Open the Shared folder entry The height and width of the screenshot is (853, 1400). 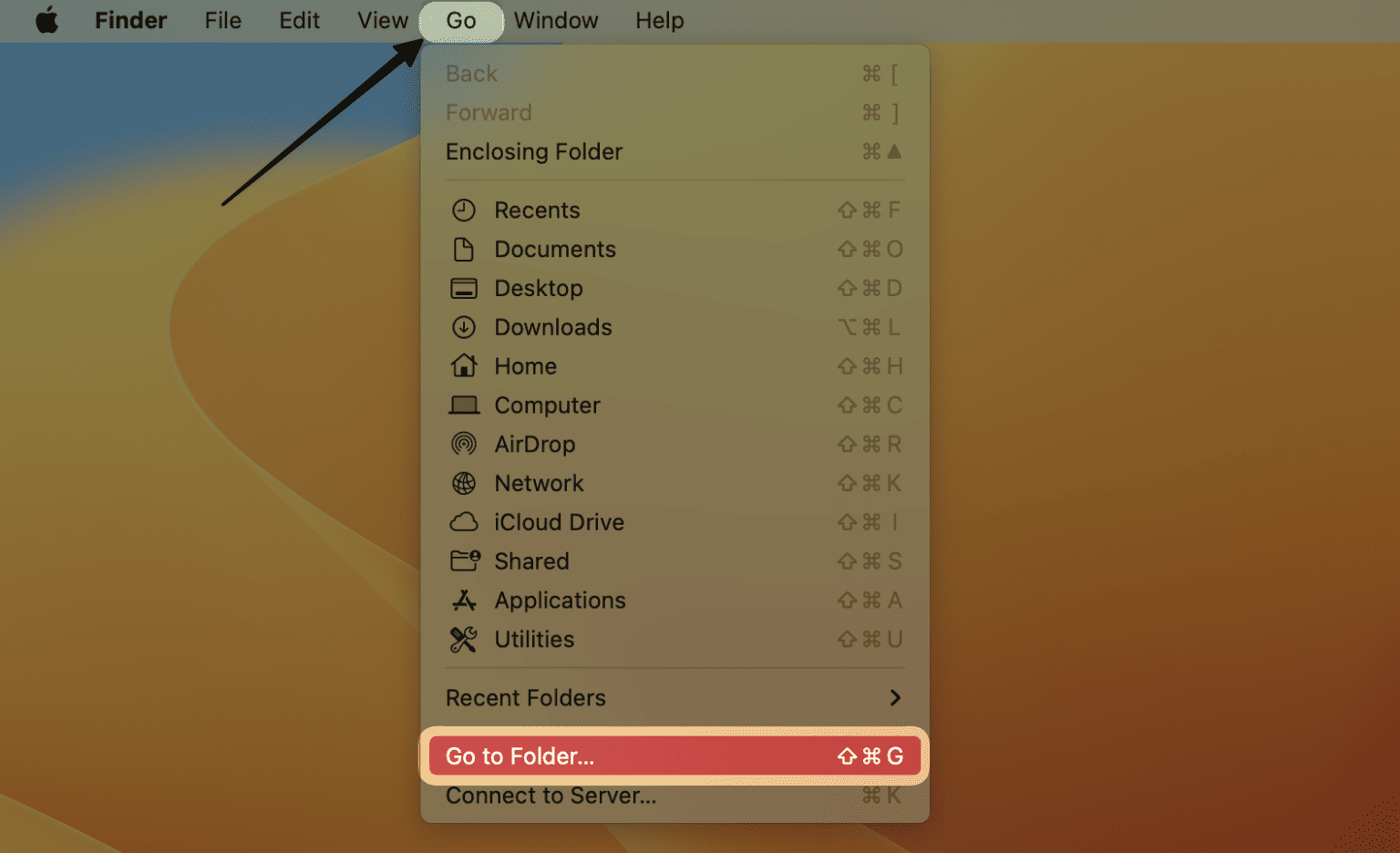pyautogui.click(x=531, y=561)
